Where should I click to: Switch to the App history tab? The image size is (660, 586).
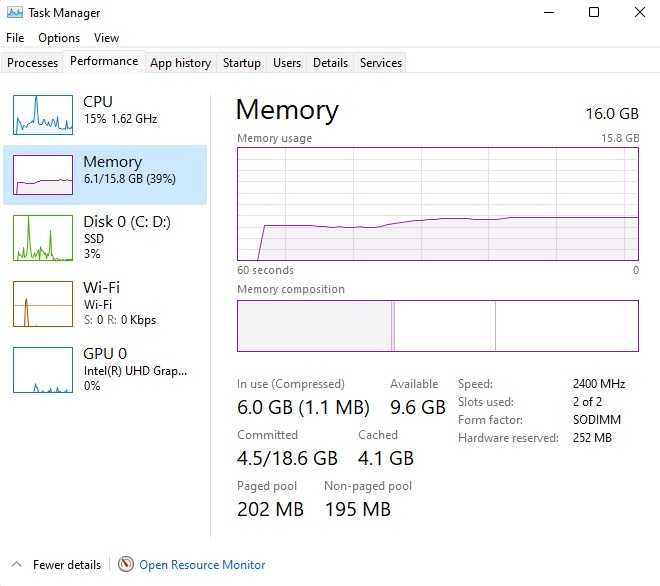pyautogui.click(x=180, y=63)
